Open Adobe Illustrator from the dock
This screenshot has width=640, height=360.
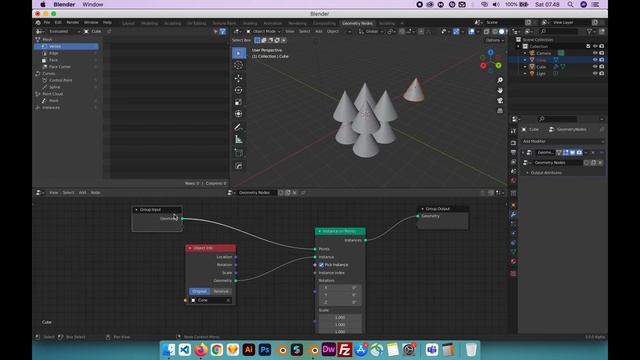(x=249, y=350)
